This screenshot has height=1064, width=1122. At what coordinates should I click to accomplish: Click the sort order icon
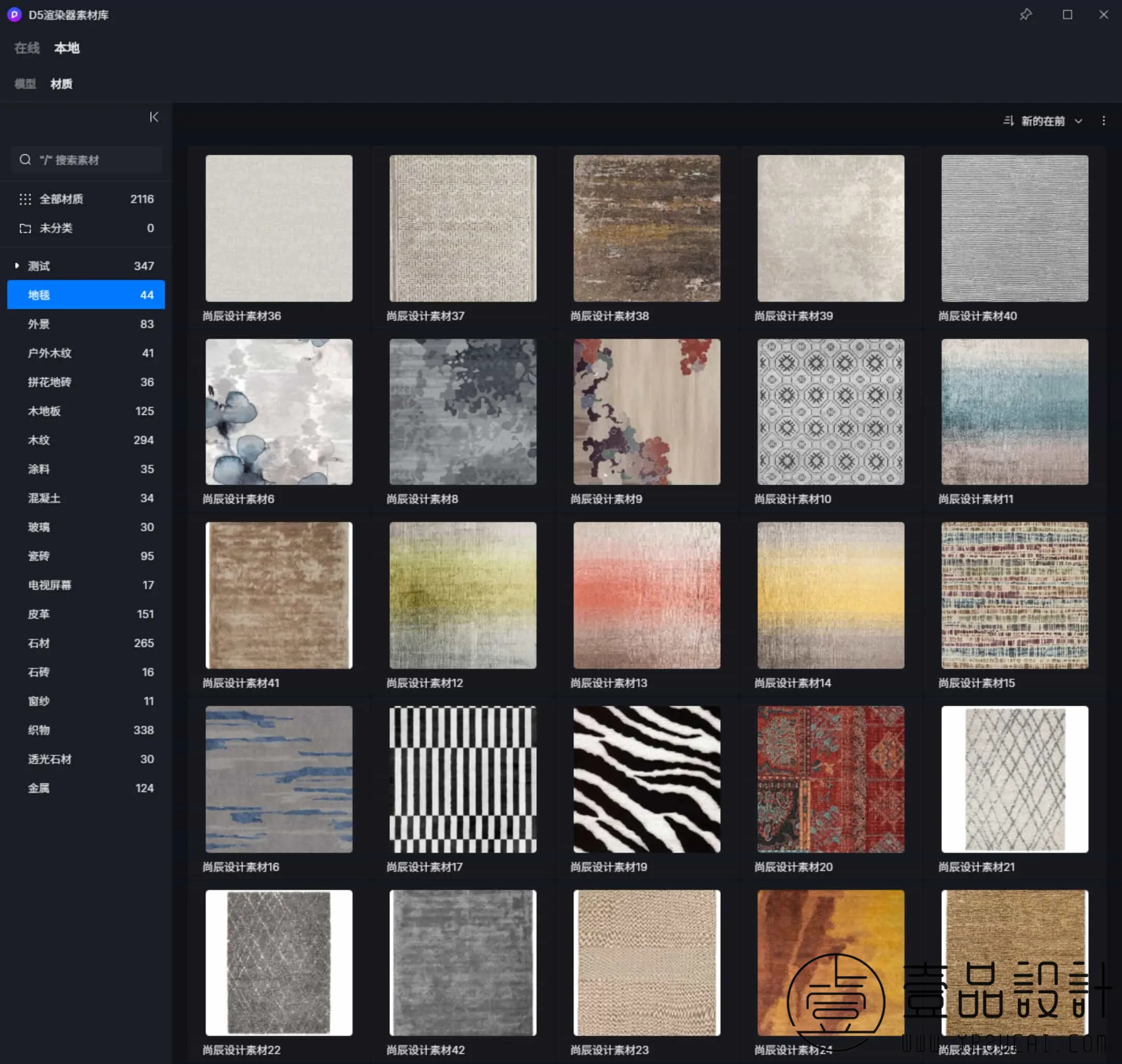point(1008,121)
